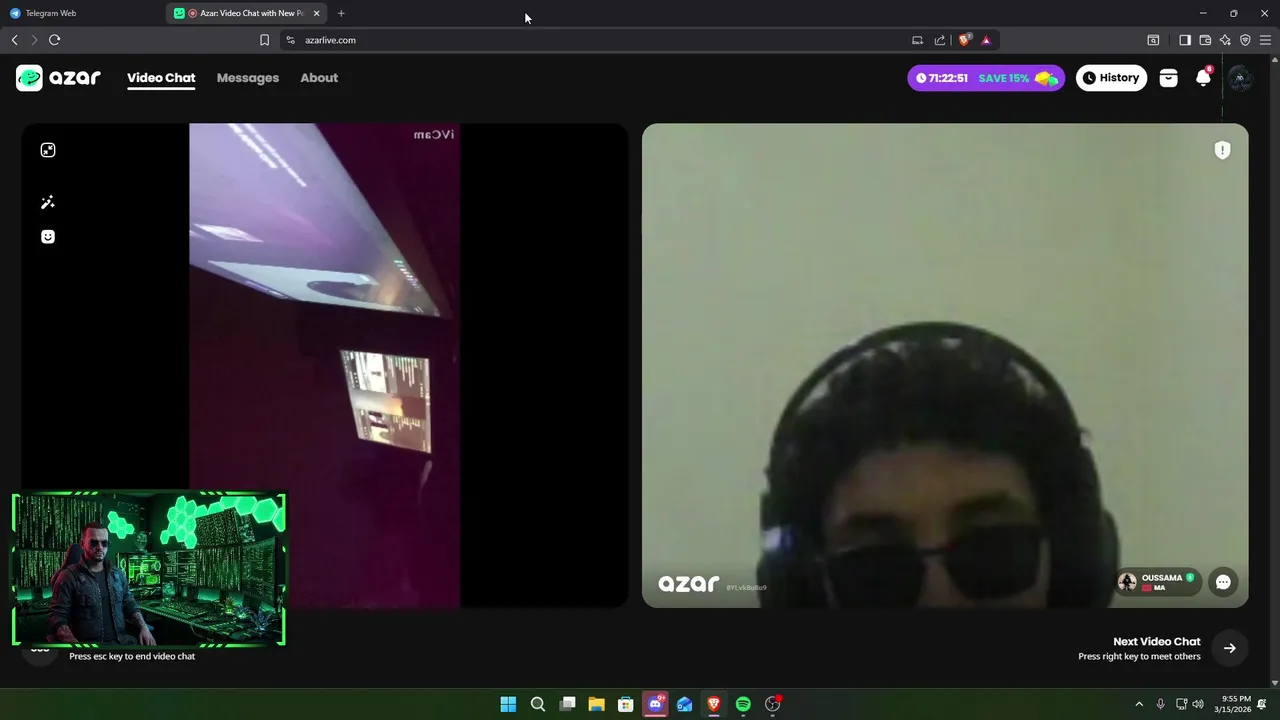Open the face sticker icon
Viewport: 1280px width, 720px height.
click(48, 237)
